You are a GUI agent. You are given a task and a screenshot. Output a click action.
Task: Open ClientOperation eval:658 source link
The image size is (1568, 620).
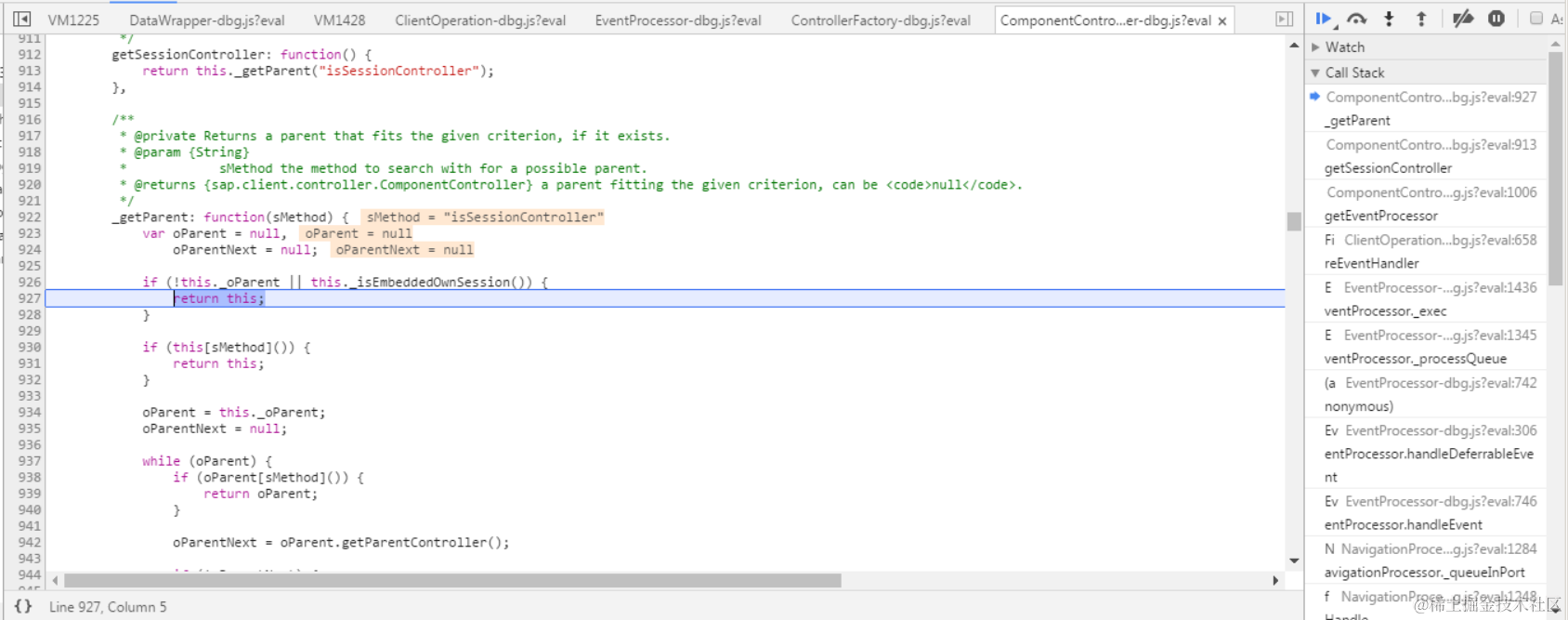1440,240
